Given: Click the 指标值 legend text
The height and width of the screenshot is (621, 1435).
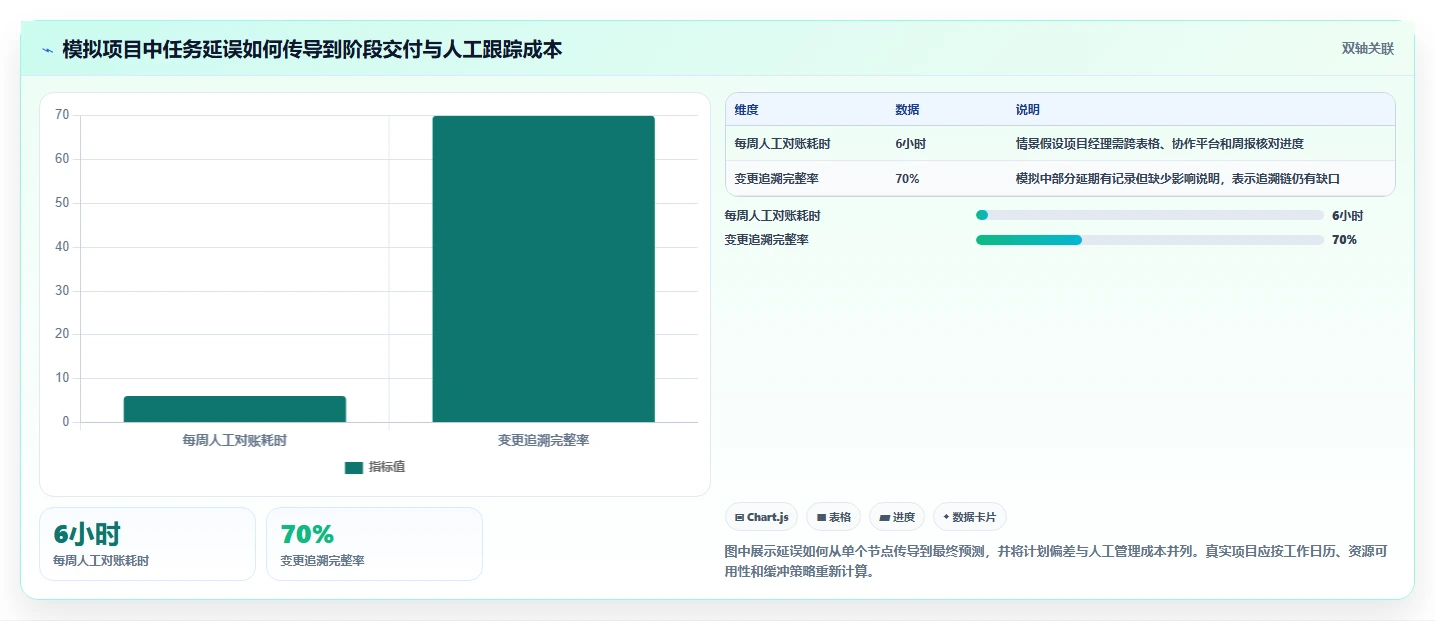Looking at the screenshot, I should pos(387,467).
